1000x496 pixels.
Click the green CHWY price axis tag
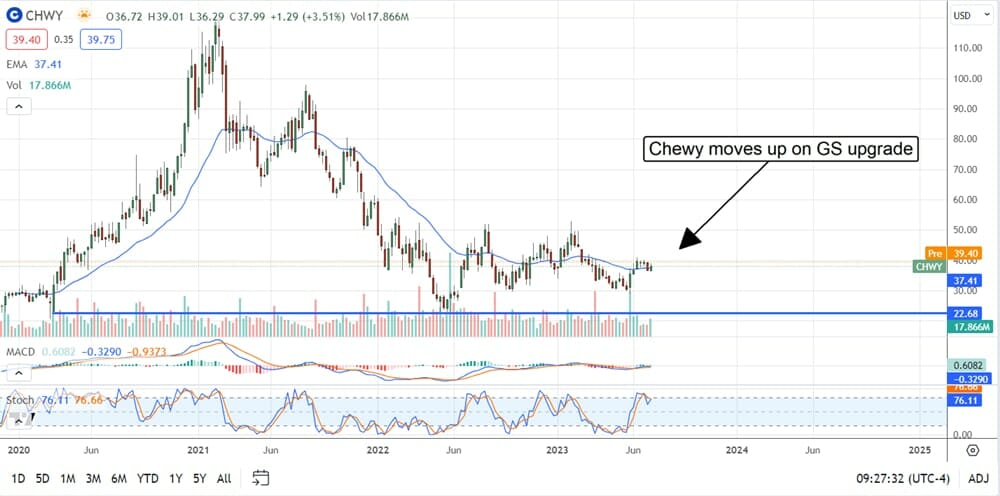point(927,267)
